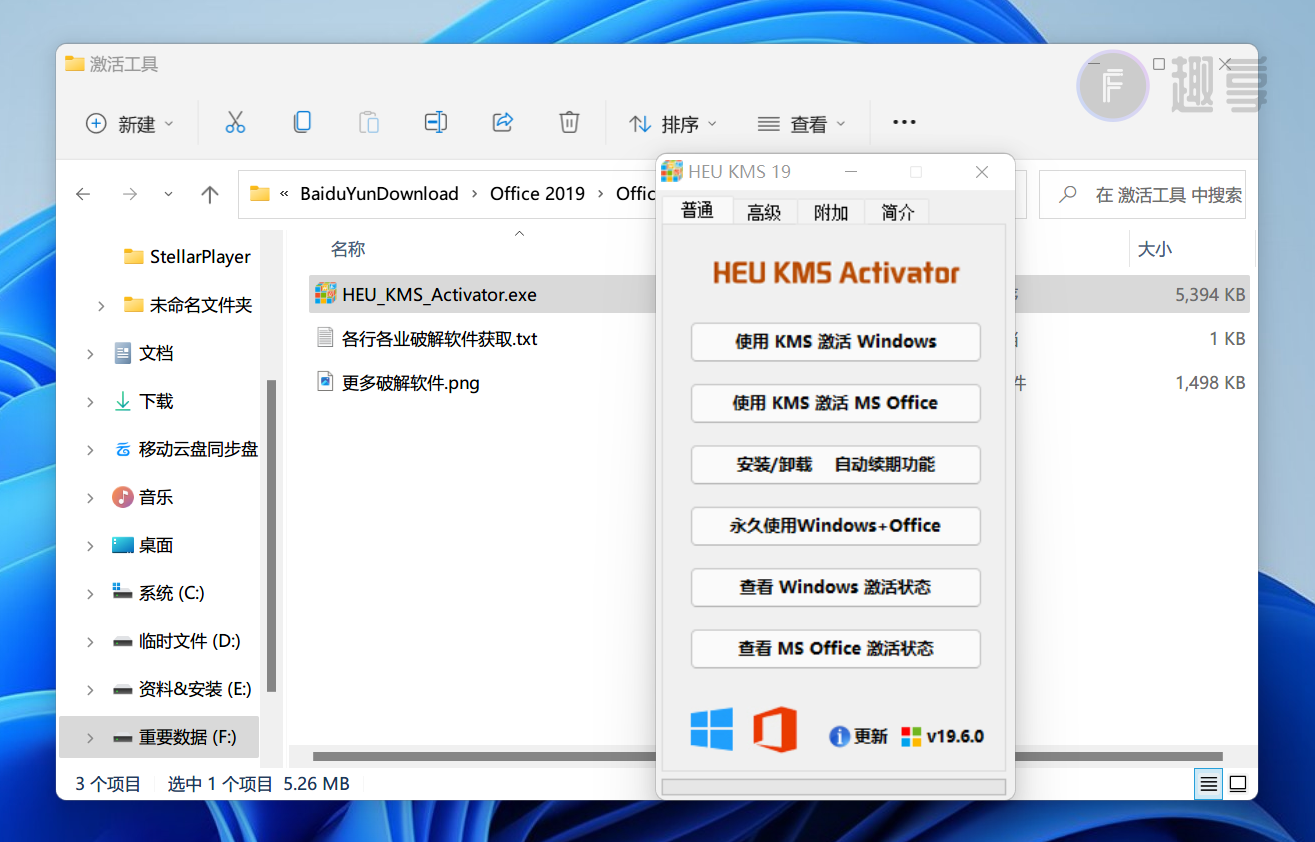Screen dimensions: 1315x842
Task: Click the 名称 column header
Action: [x=348, y=249]
